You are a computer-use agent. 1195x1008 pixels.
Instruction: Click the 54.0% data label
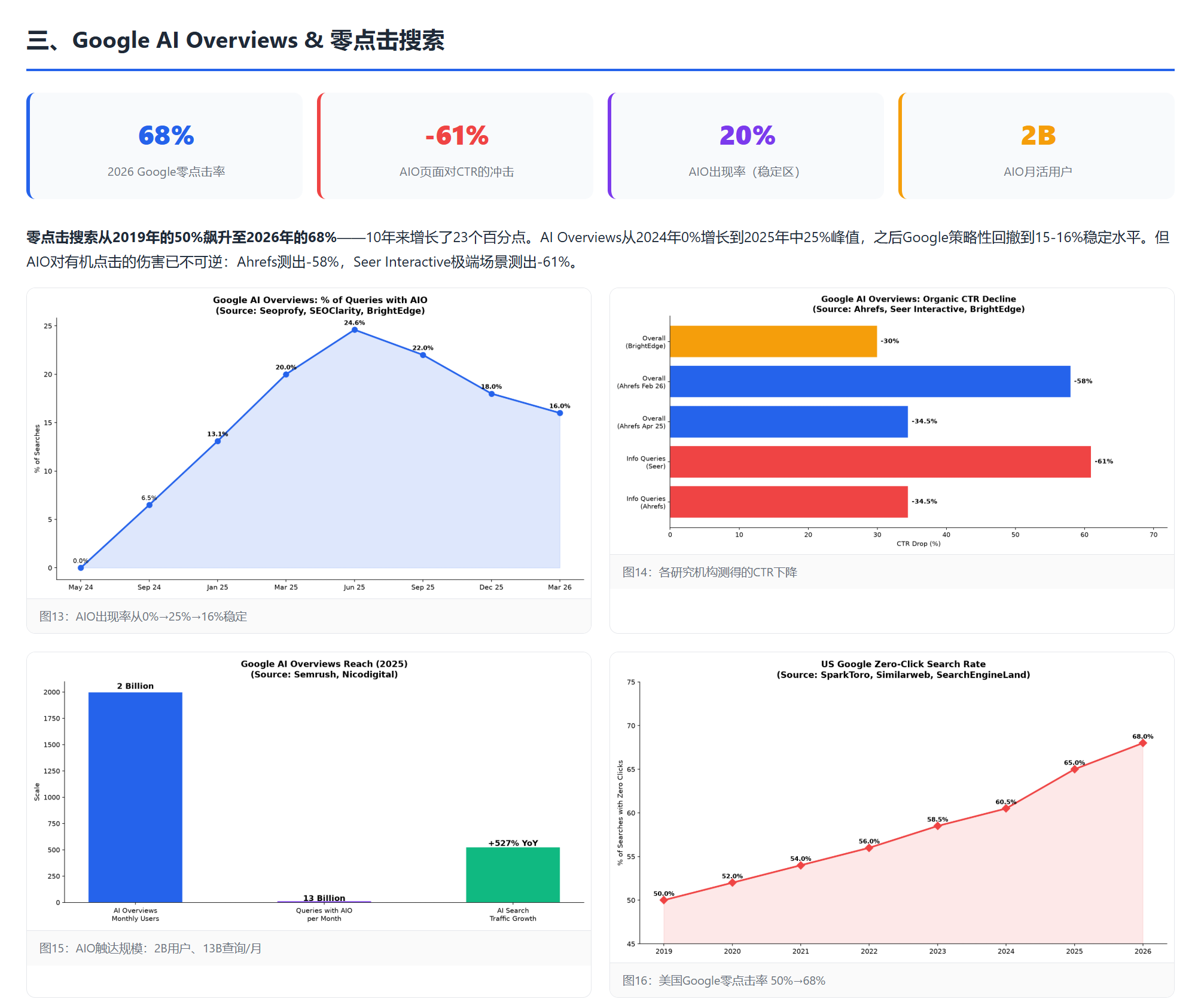pos(801,859)
